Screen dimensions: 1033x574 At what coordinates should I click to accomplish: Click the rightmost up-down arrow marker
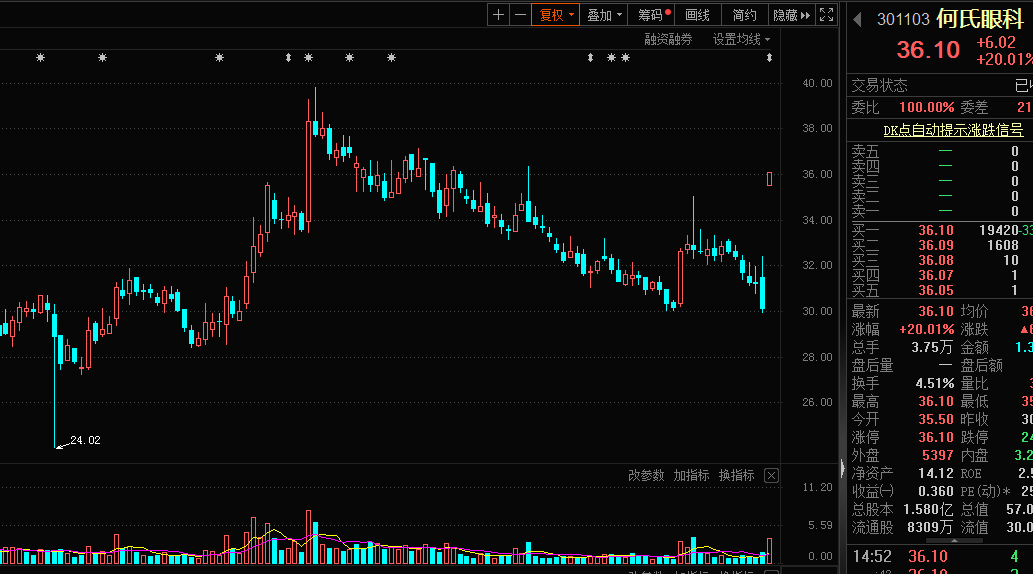[x=769, y=58]
